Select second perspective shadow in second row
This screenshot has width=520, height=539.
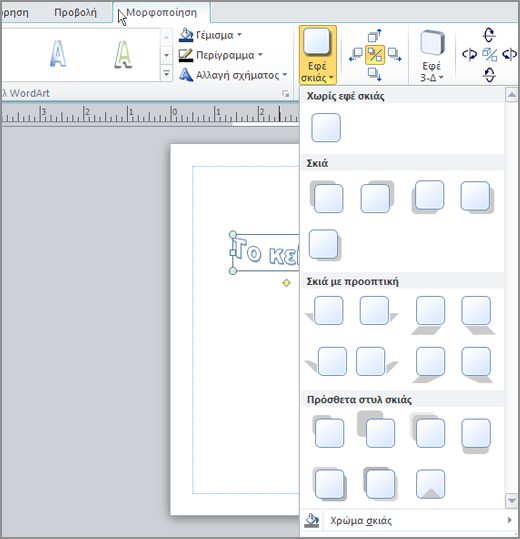376,361
